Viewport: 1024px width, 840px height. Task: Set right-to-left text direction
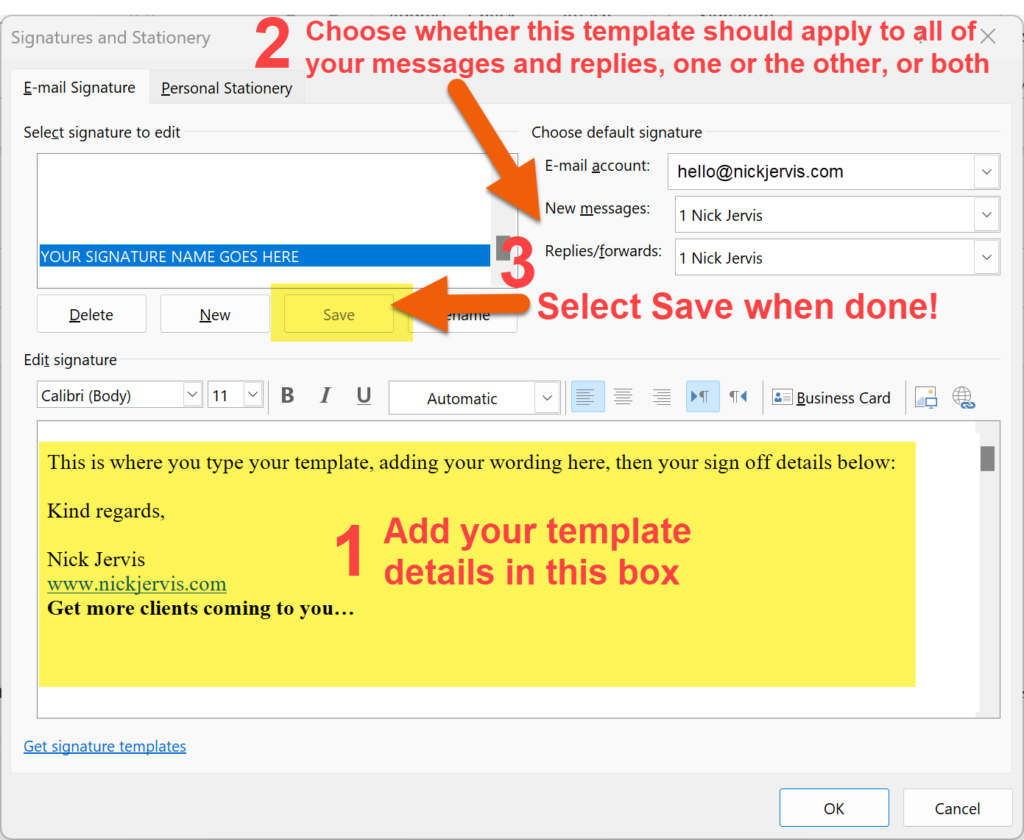click(738, 396)
